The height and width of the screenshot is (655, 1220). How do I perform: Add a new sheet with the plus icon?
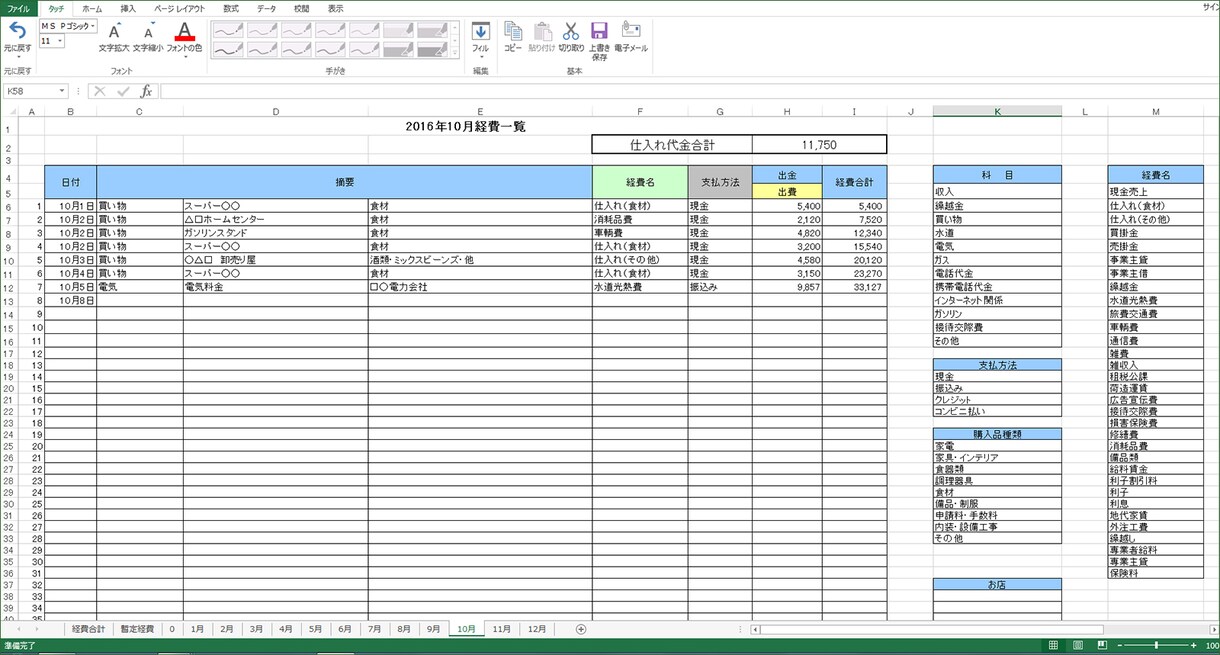[581, 629]
